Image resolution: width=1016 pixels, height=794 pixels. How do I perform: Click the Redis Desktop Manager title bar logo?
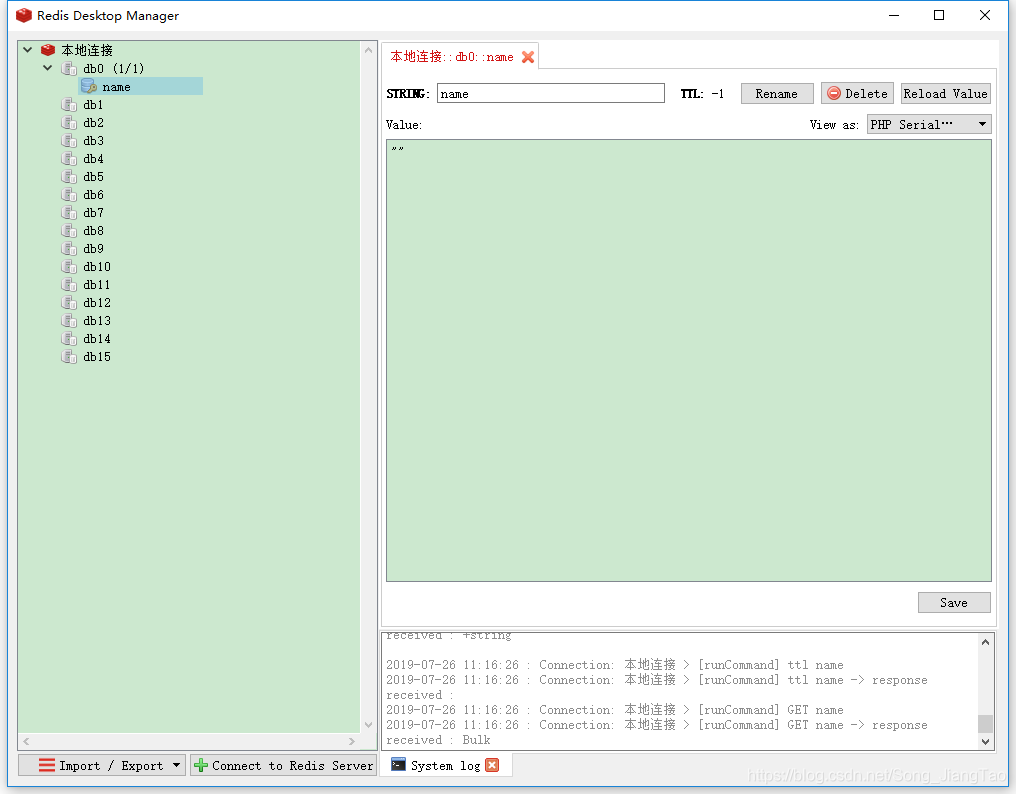point(24,16)
